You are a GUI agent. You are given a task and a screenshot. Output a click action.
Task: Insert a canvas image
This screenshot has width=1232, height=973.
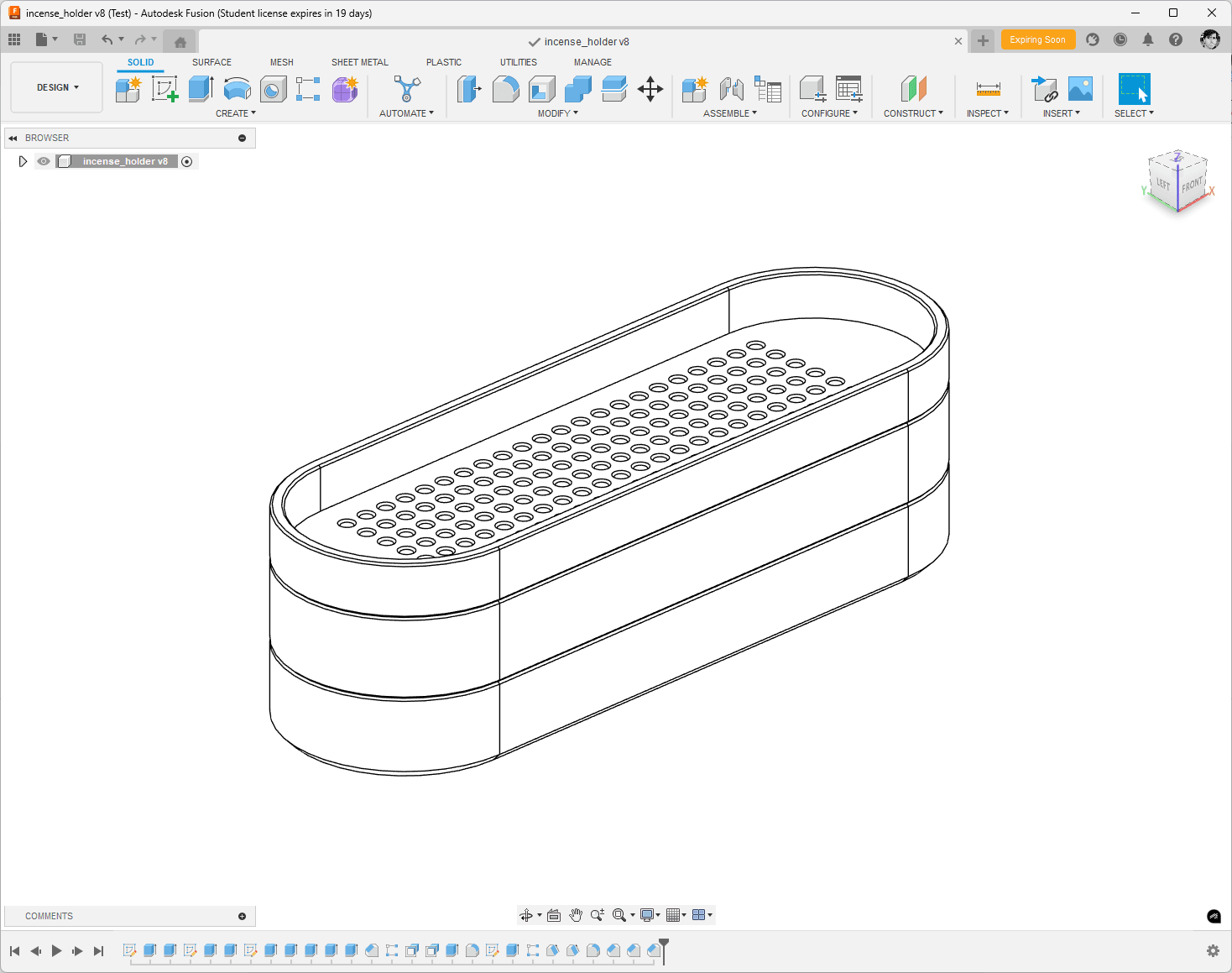[1080, 89]
